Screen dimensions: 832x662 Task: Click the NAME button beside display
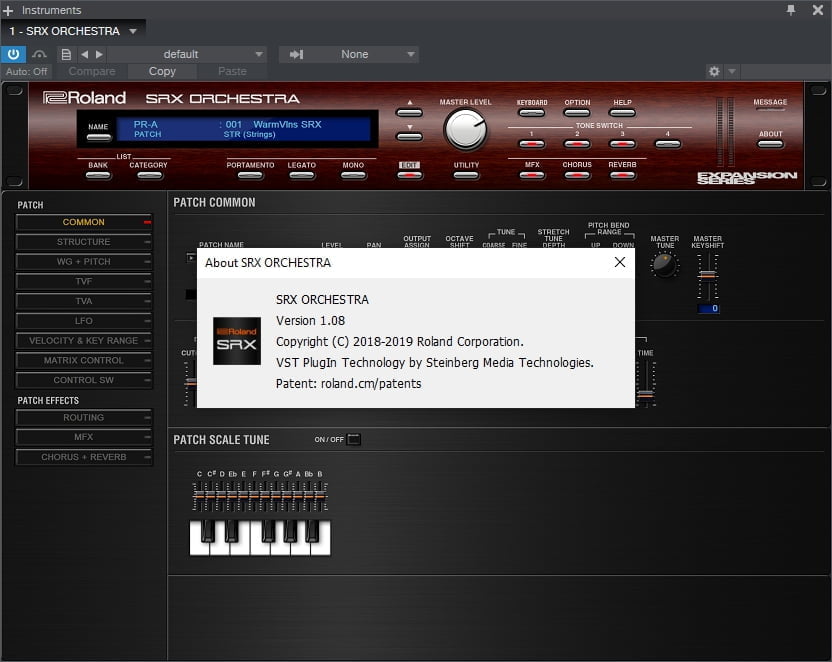[x=99, y=137]
